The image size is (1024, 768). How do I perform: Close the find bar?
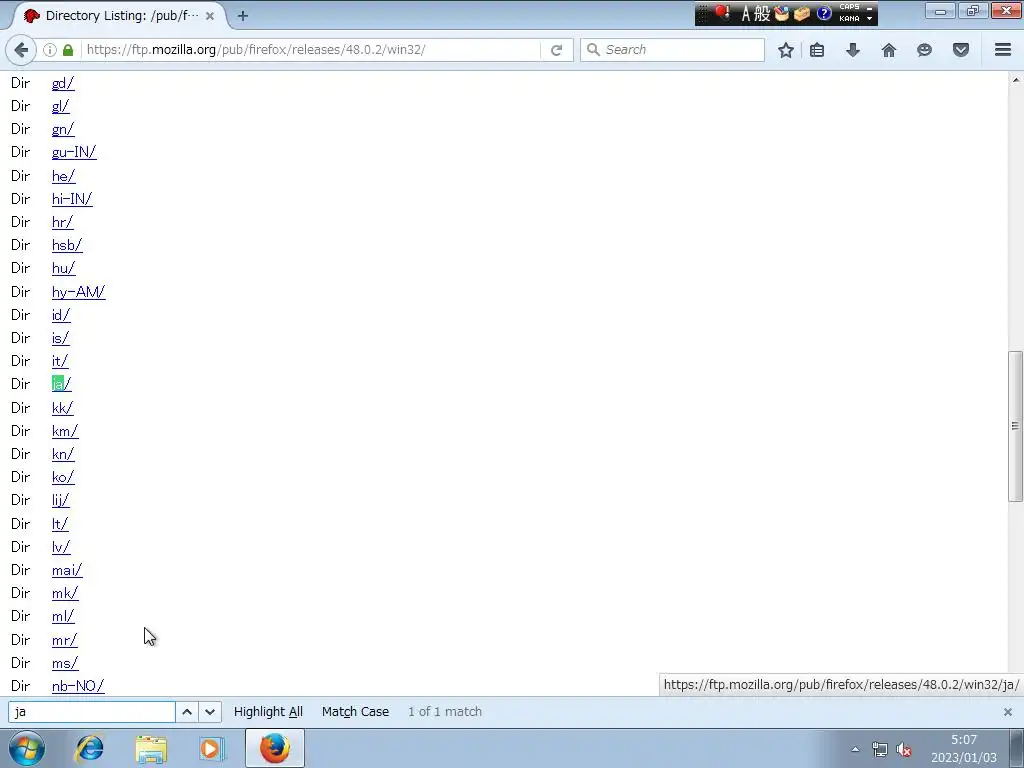click(x=1008, y=712)
